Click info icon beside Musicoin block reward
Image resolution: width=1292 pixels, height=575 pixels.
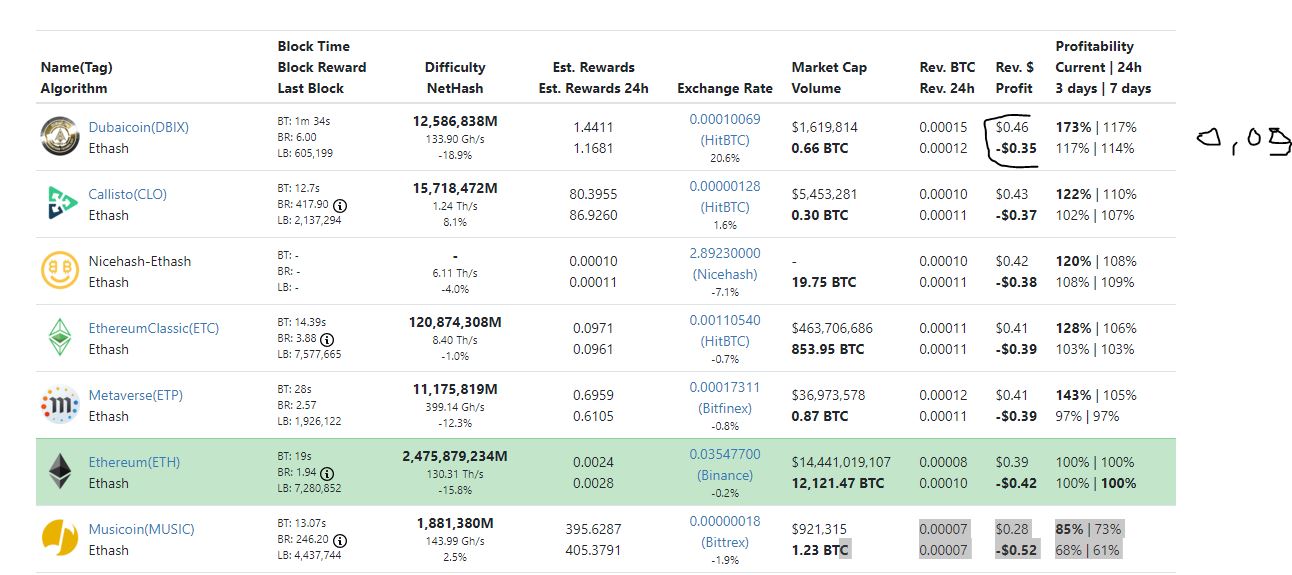click(x=341, y=540)
